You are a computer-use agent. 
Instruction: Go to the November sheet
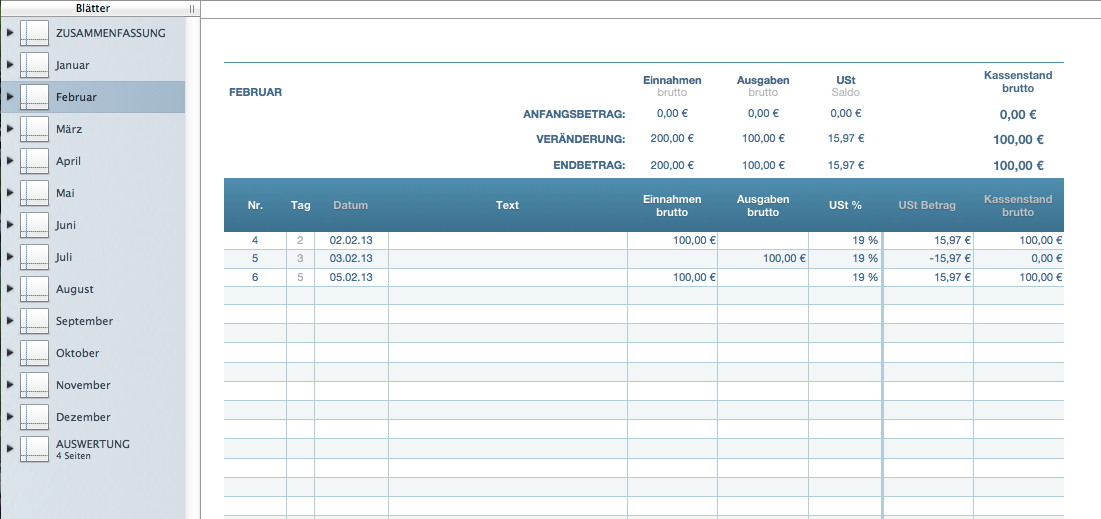pos(83,385)
